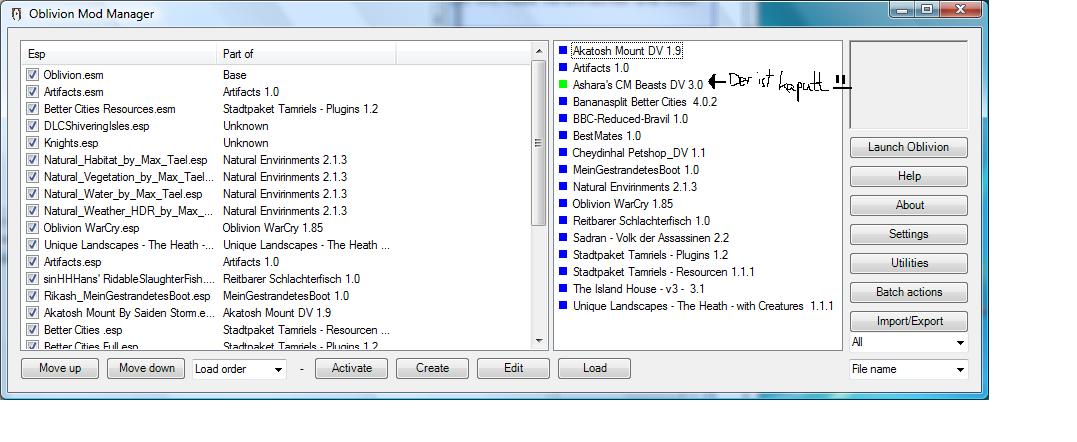Click the Load button
Image resolution: width=1077 pixels, height=442 pixels.
click(594, 369)
